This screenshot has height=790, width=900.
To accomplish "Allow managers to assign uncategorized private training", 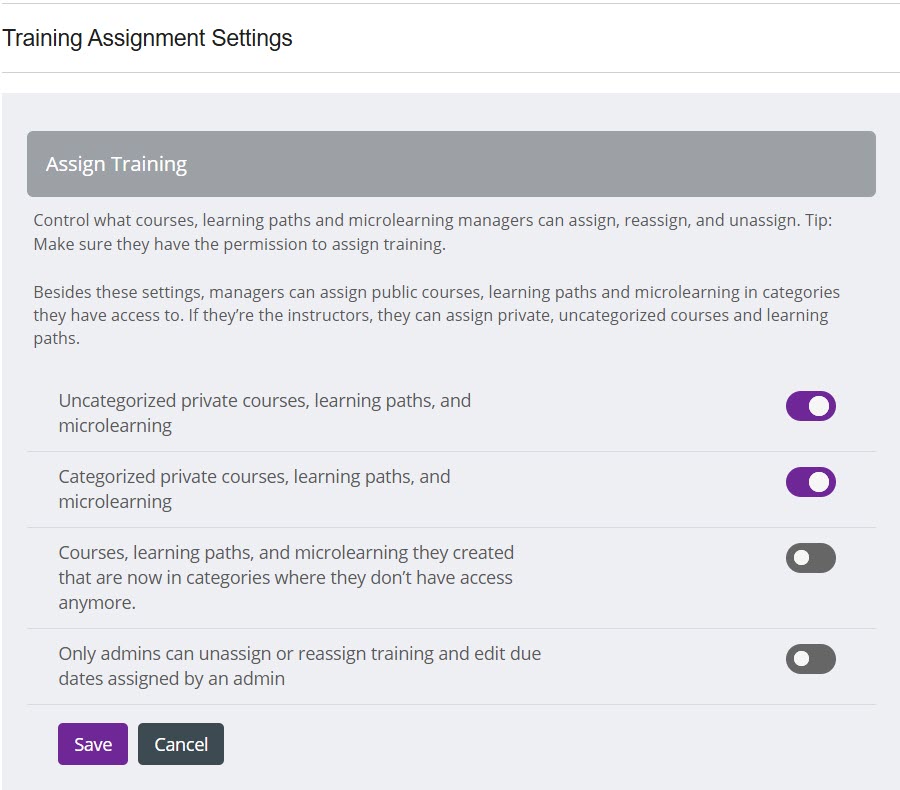I will (x=810, y=406).
